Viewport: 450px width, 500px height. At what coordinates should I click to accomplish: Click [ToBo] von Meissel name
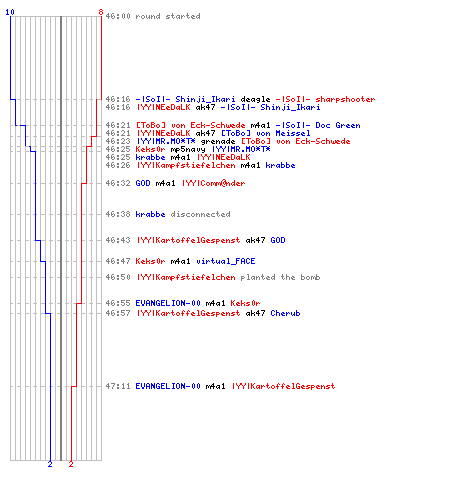(266, 133)
